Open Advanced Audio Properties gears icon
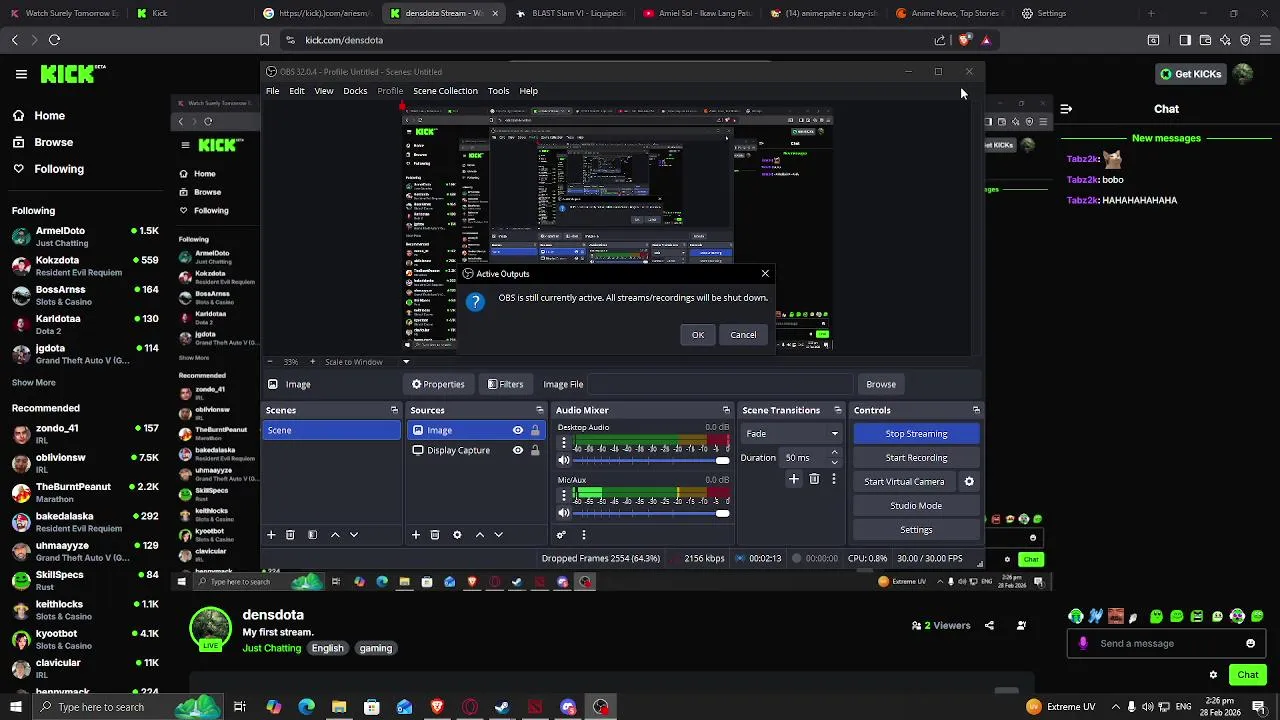The image size is (1280, 720). [x=561, y=535]
